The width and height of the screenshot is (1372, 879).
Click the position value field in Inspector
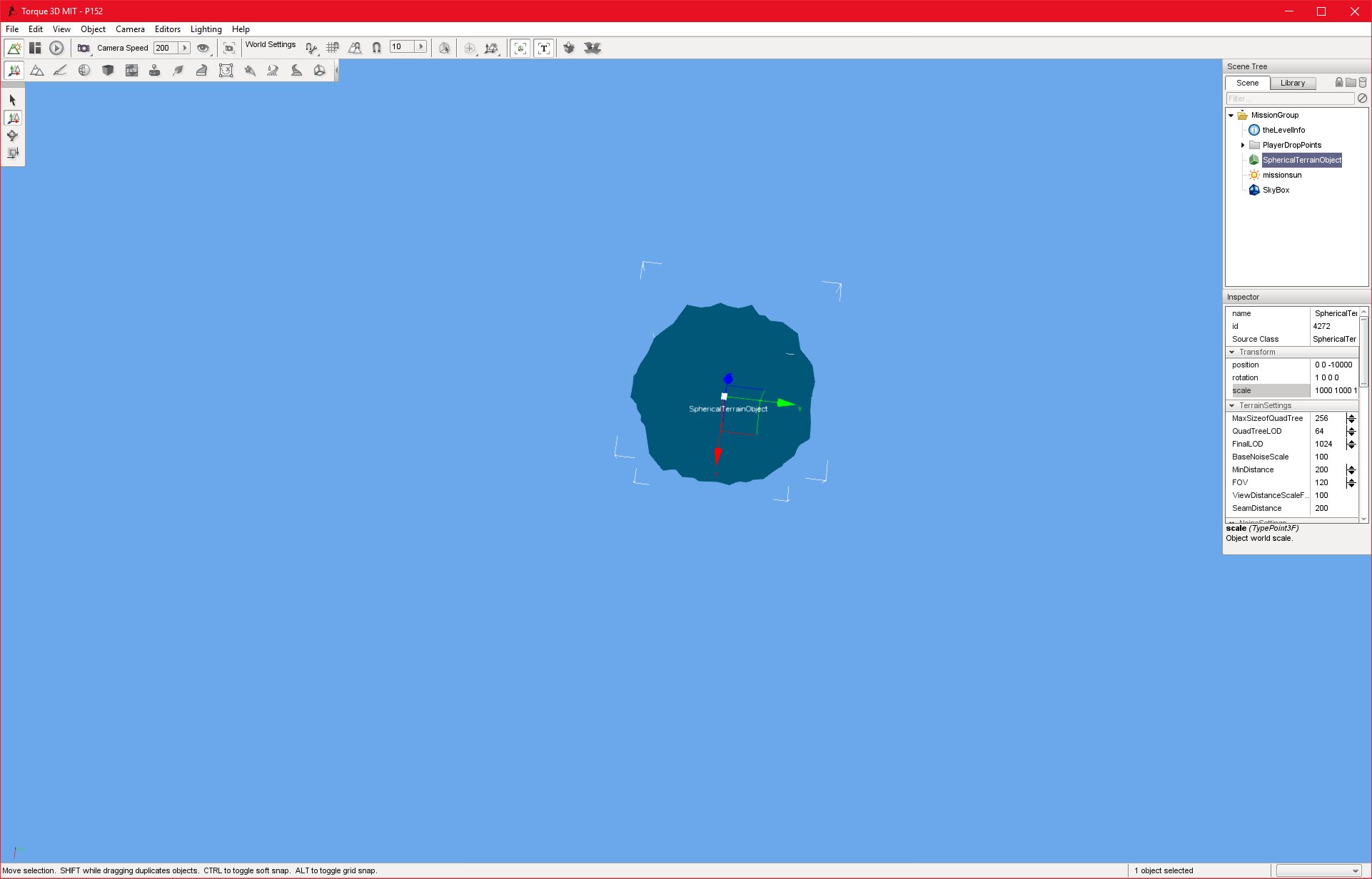coord(1334,365)
